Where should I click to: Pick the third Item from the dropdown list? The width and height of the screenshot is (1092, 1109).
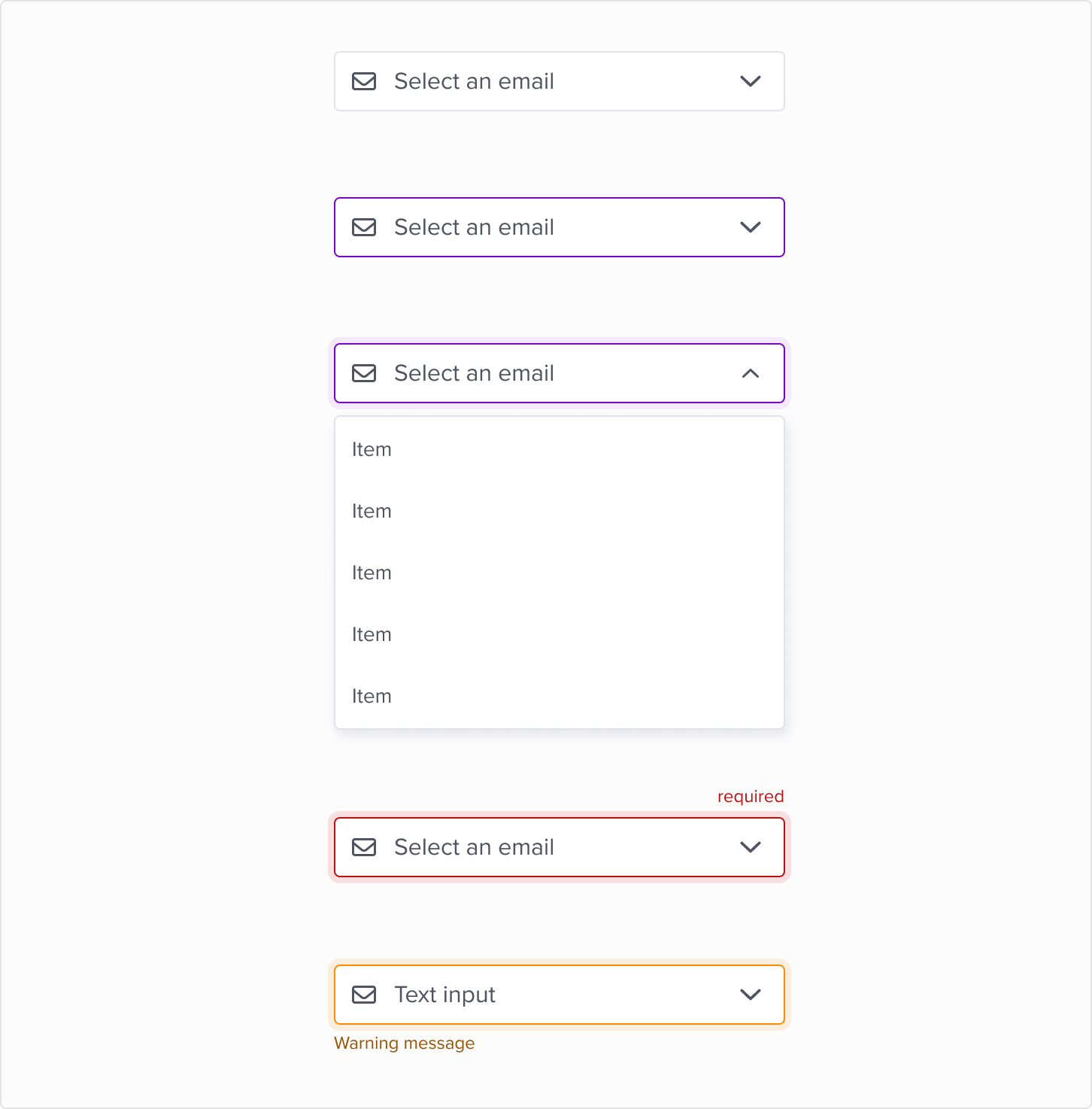click(x=372, y=573)
